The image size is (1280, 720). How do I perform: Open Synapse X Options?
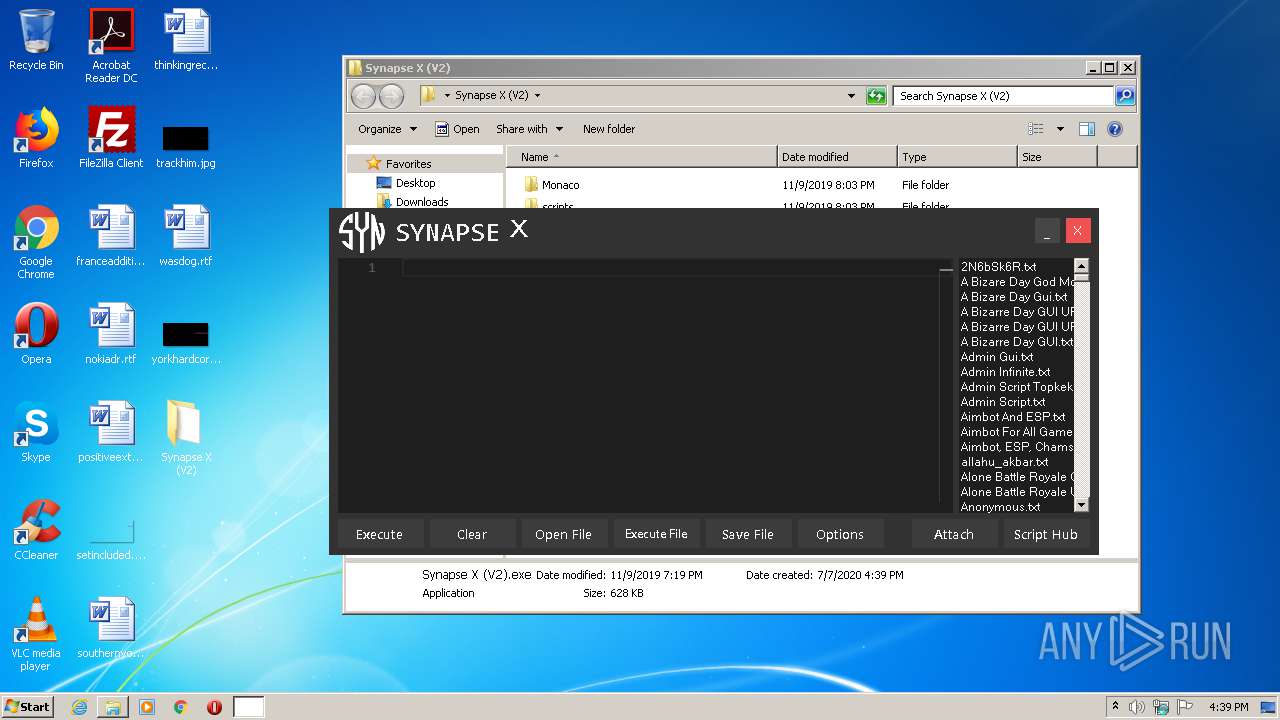click(x=840, y=534)
